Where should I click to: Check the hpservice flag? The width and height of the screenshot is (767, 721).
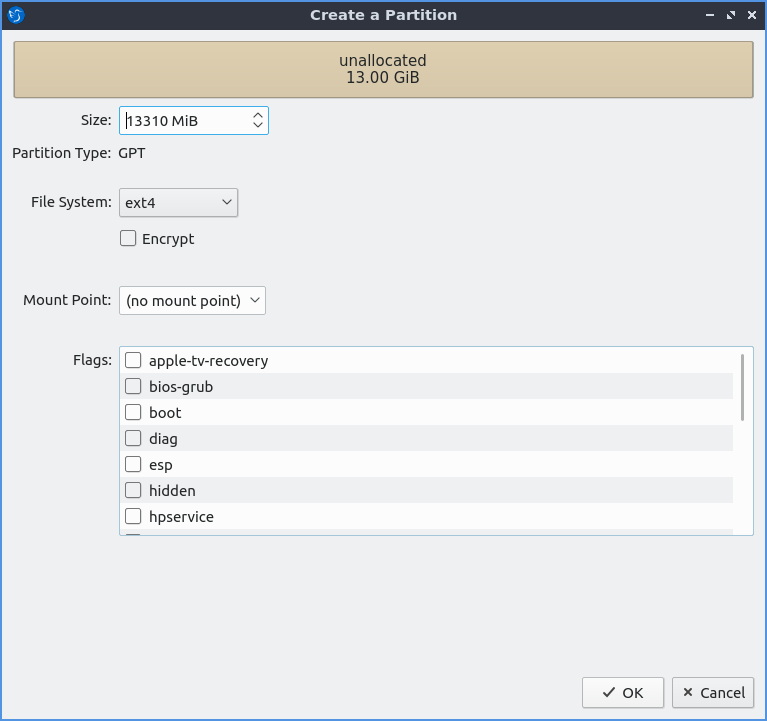tap(133, 517)
